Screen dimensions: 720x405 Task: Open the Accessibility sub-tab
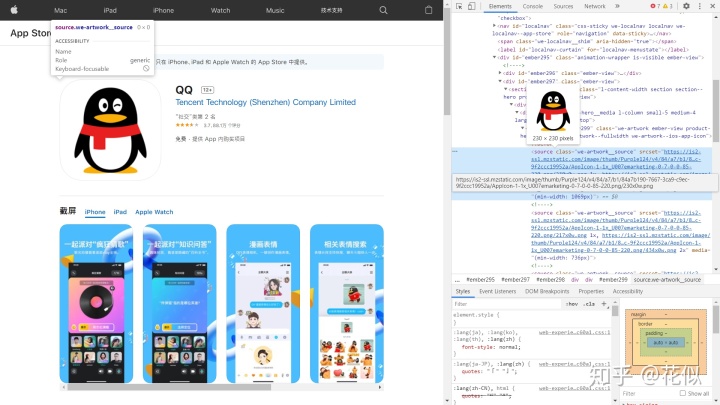pyautogui.click(x=628, y=291)
